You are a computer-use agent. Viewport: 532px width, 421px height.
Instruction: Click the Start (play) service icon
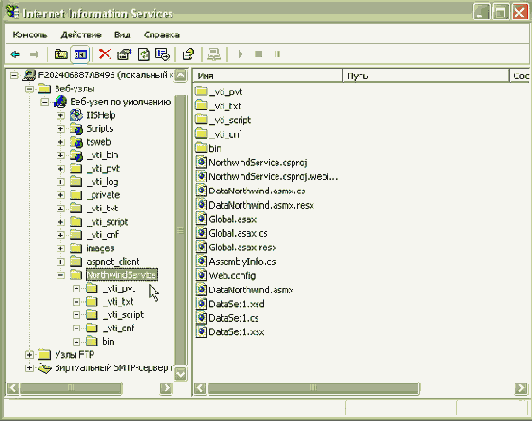pyautogui.click(x=240, y=54)
